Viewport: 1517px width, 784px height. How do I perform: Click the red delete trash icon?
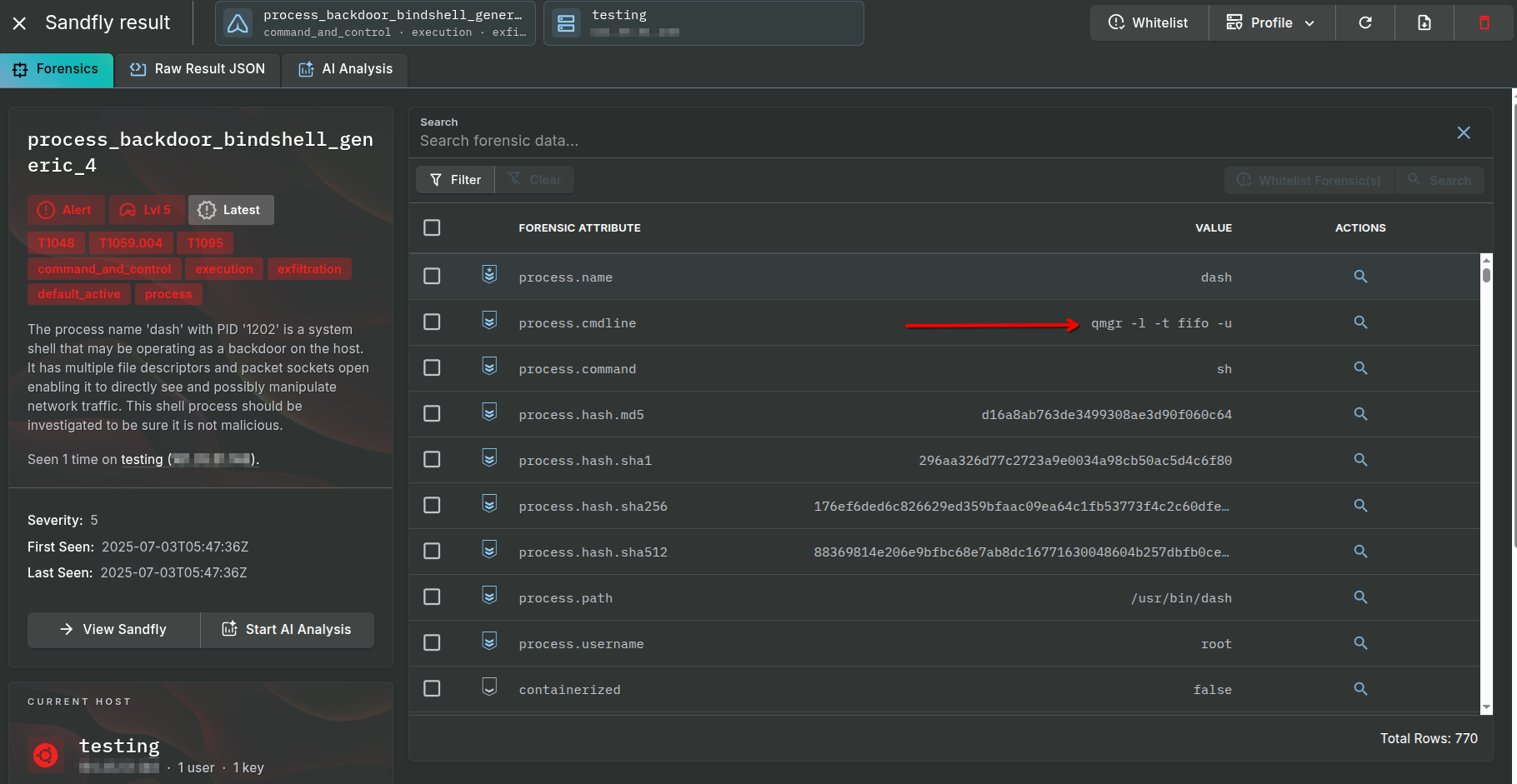pos(1484,22)
